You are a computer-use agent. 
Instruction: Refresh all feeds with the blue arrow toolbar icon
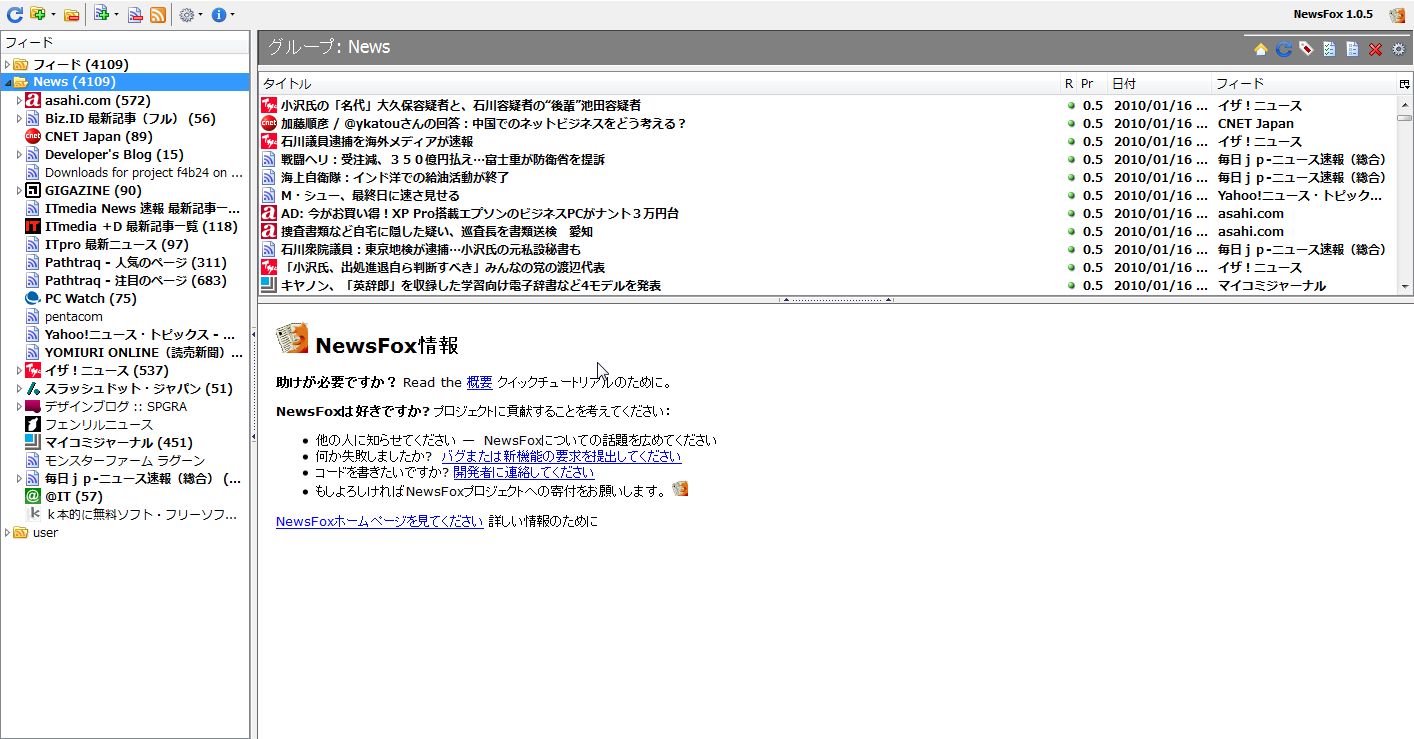(15, 14)
